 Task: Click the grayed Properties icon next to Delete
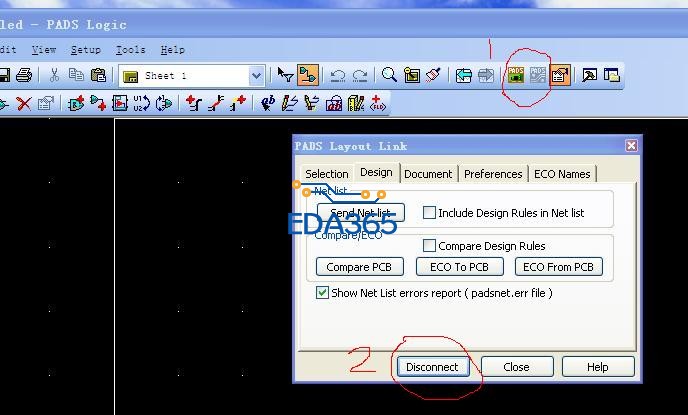point(46,104)
